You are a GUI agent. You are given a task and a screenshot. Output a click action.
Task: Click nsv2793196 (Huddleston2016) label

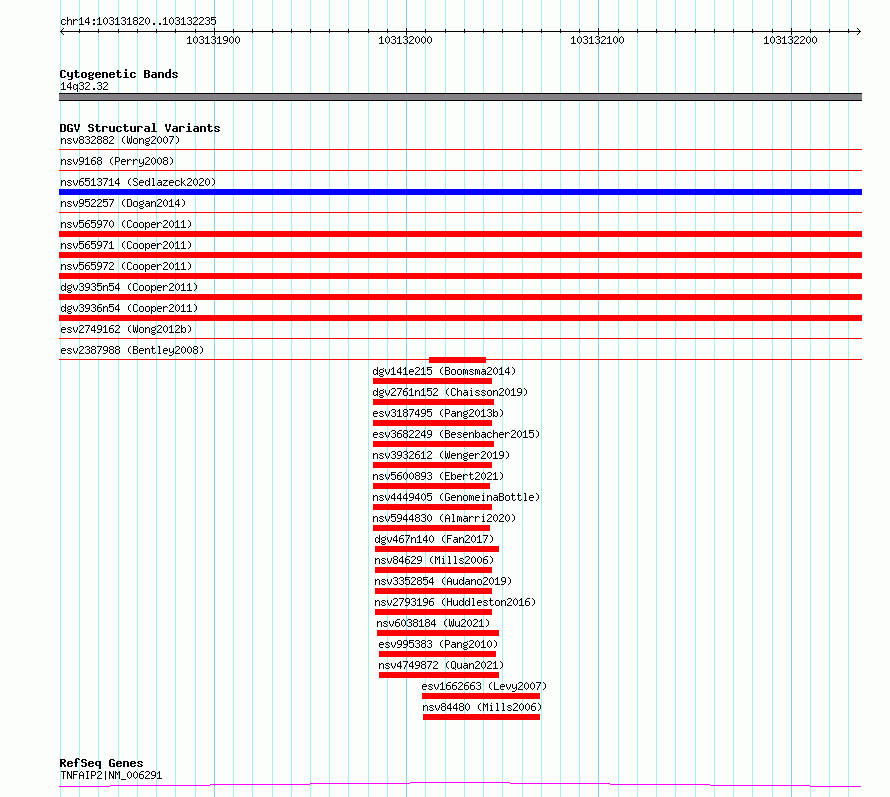[455, 602]
